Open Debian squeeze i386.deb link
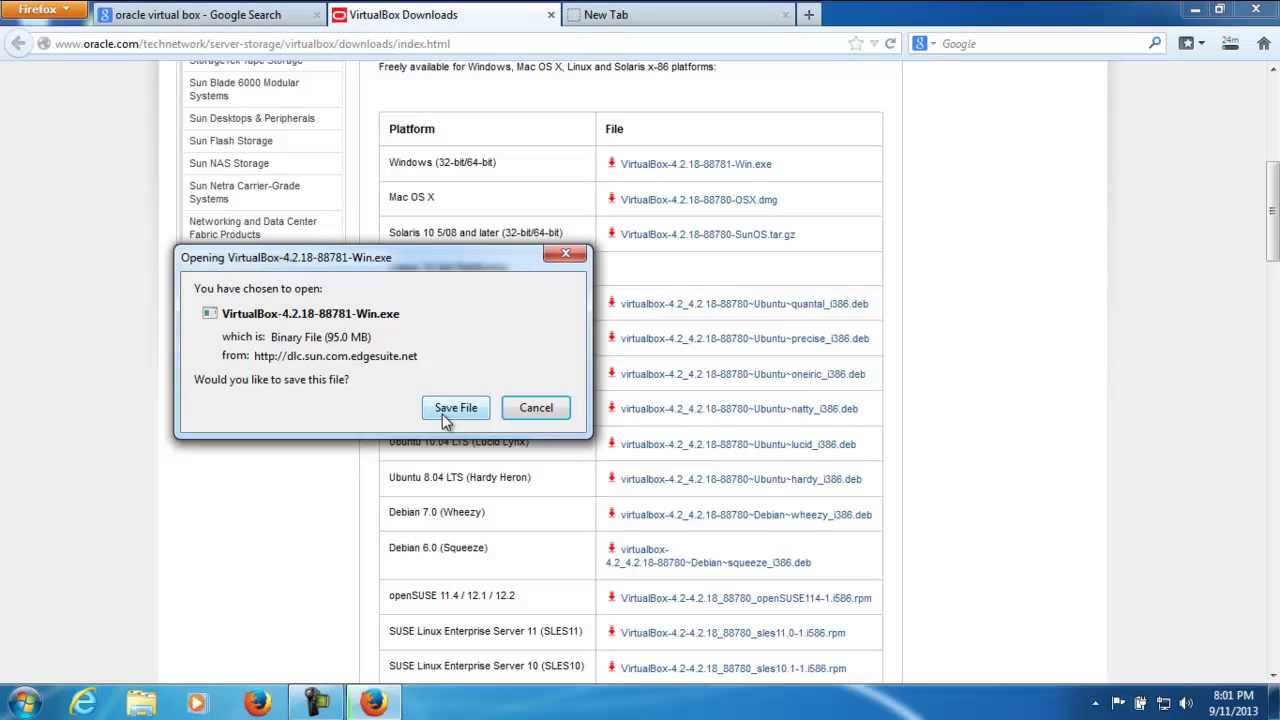The width and height of the screenshot is (1280, 720). click(x=708, y=556)
